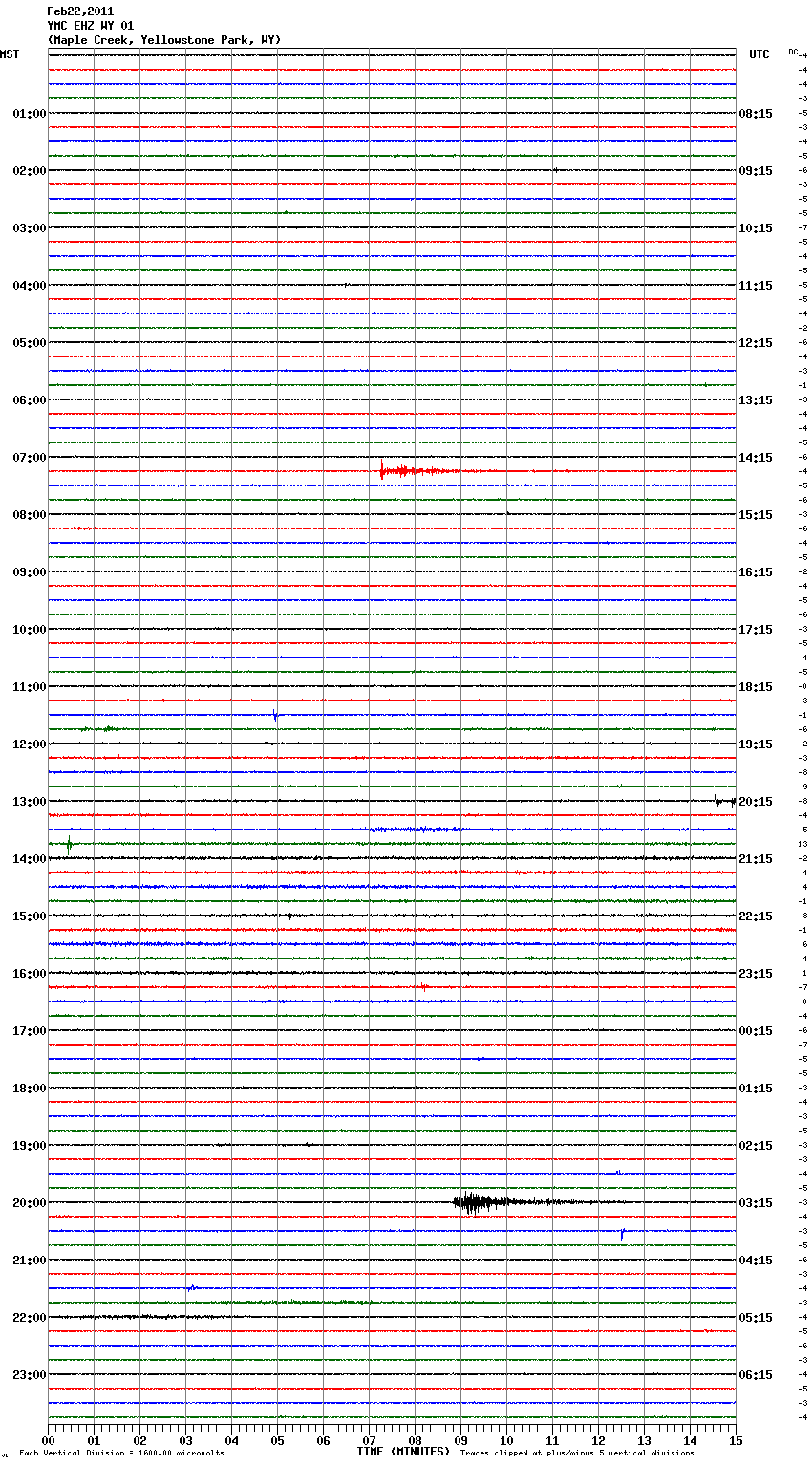Click the green spike on the 13:45 trace
Image resolution: width=812 pixels, height=1466 pixels.
coord(69,844)
